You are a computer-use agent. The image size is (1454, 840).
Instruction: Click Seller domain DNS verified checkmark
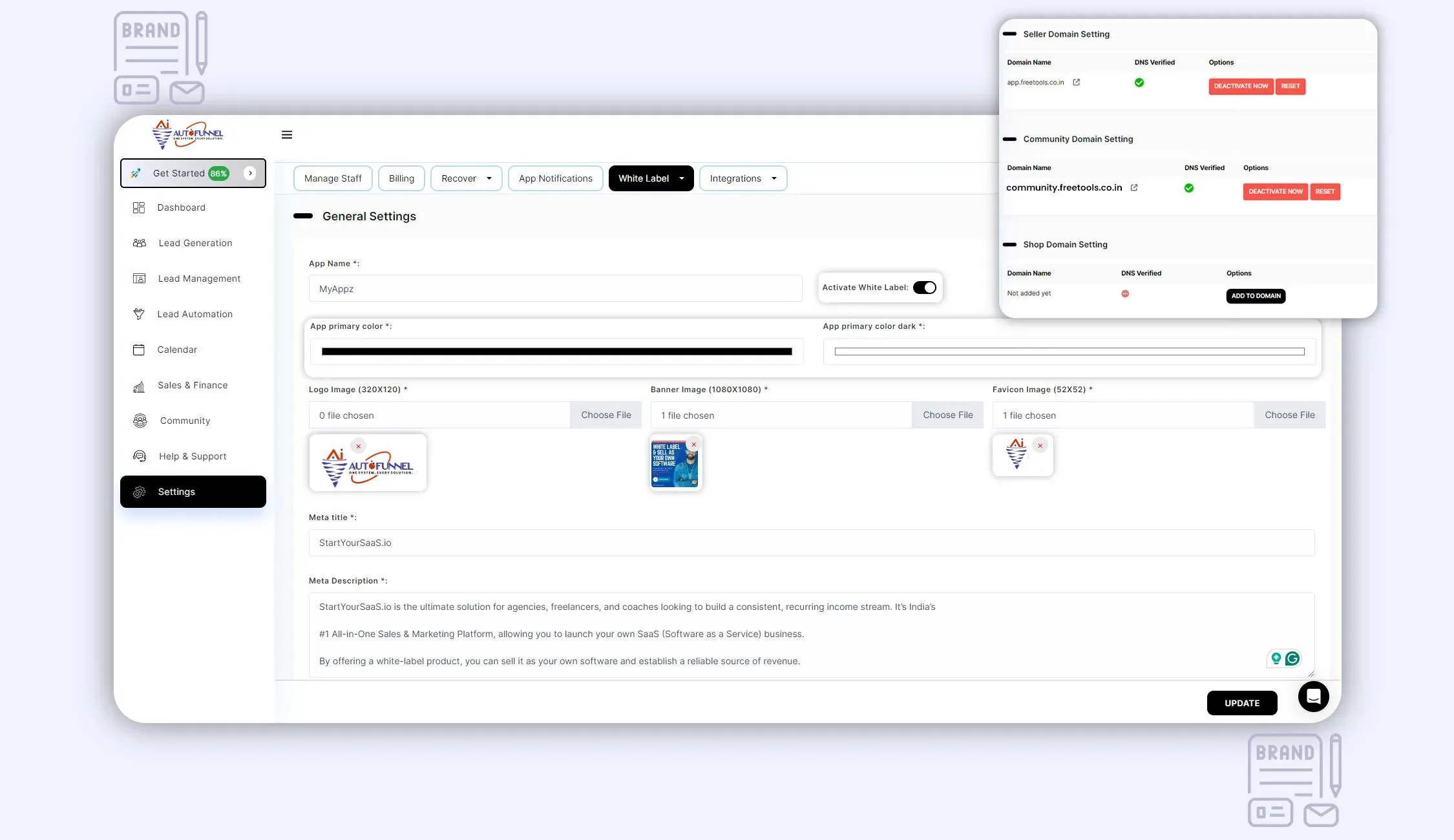(1139, 83)
